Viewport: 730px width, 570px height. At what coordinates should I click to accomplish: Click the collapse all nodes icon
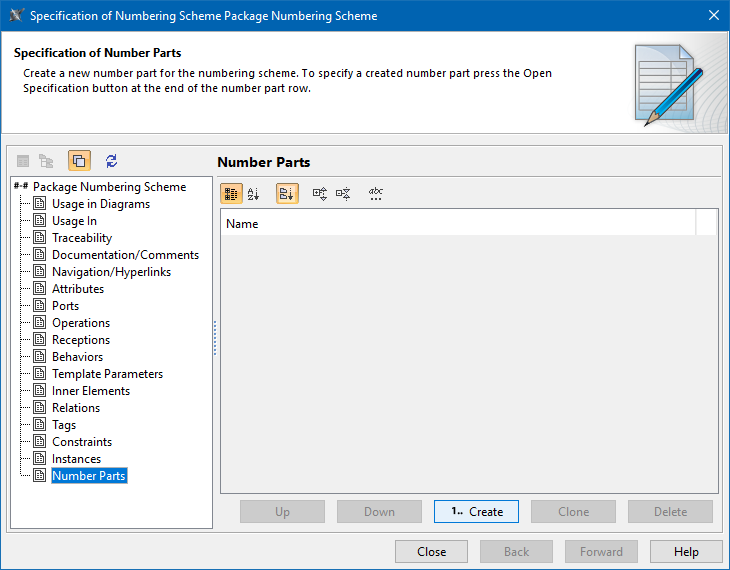343,195
